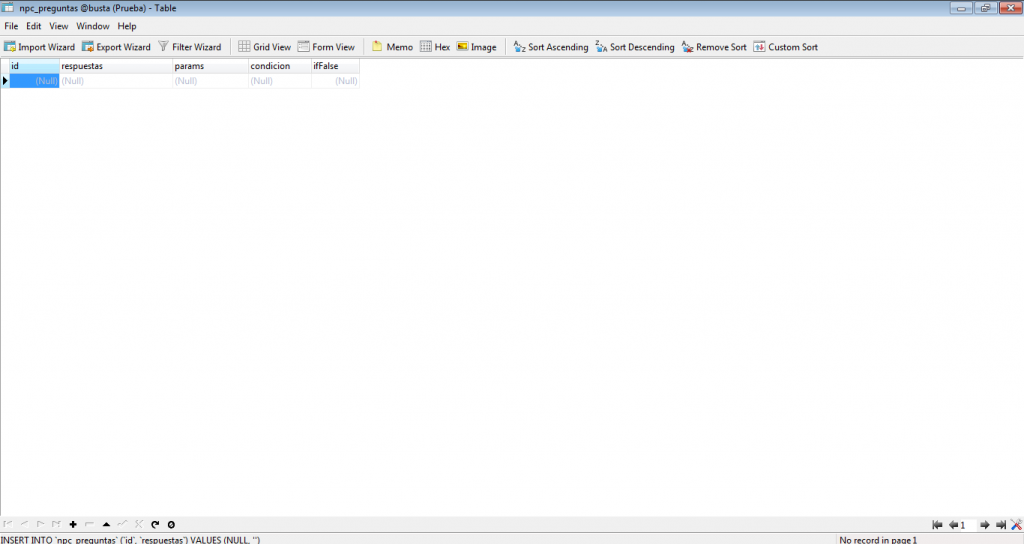
Task: Select the condicion (Null) cell
Action: (280, 81)
